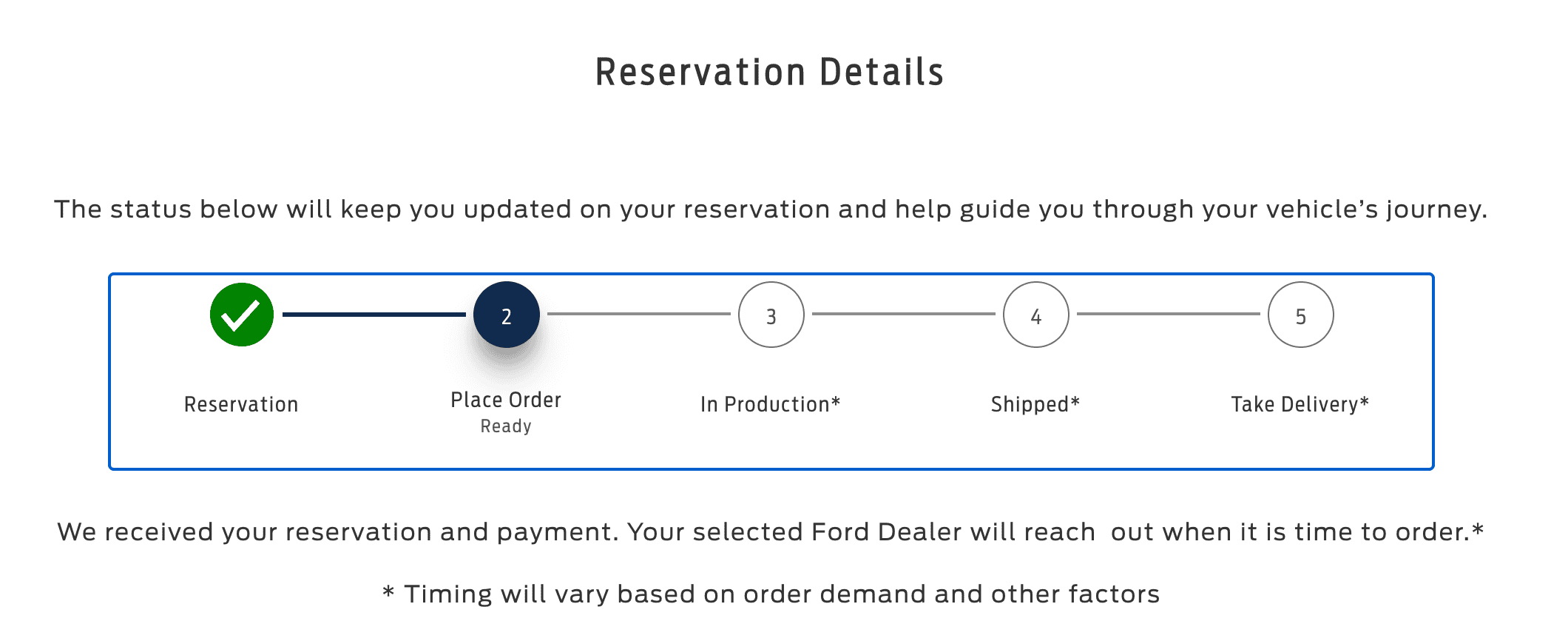Screen dimensions: 1568x641
Task: Click the dark progress line after Reservation
Action: tap(374, 315)
